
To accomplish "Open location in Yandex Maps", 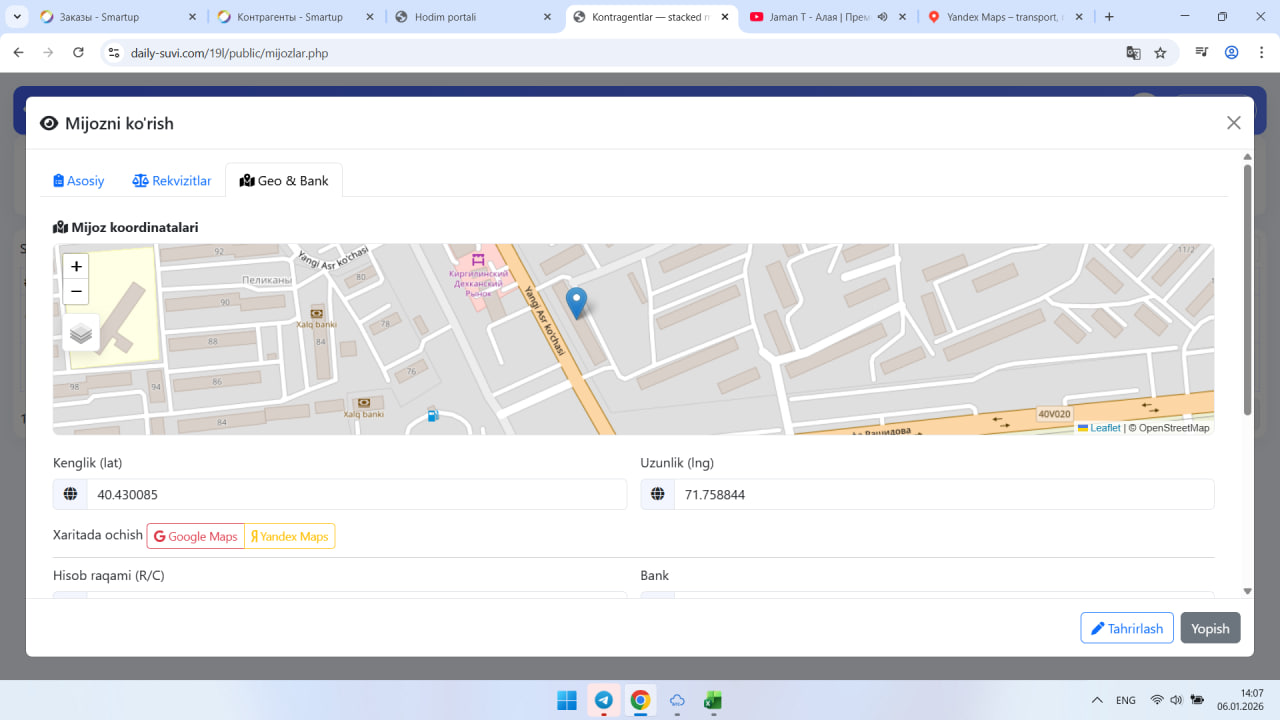I will [289, 537].
